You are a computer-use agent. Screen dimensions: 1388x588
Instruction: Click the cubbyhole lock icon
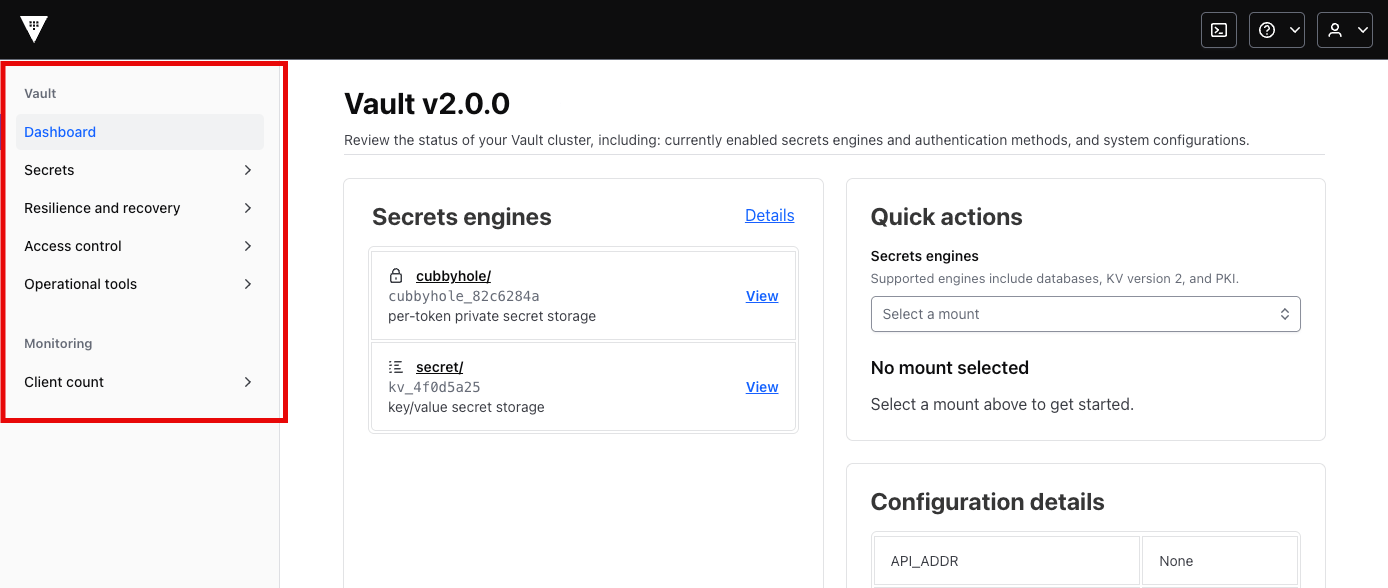[396, 276]
